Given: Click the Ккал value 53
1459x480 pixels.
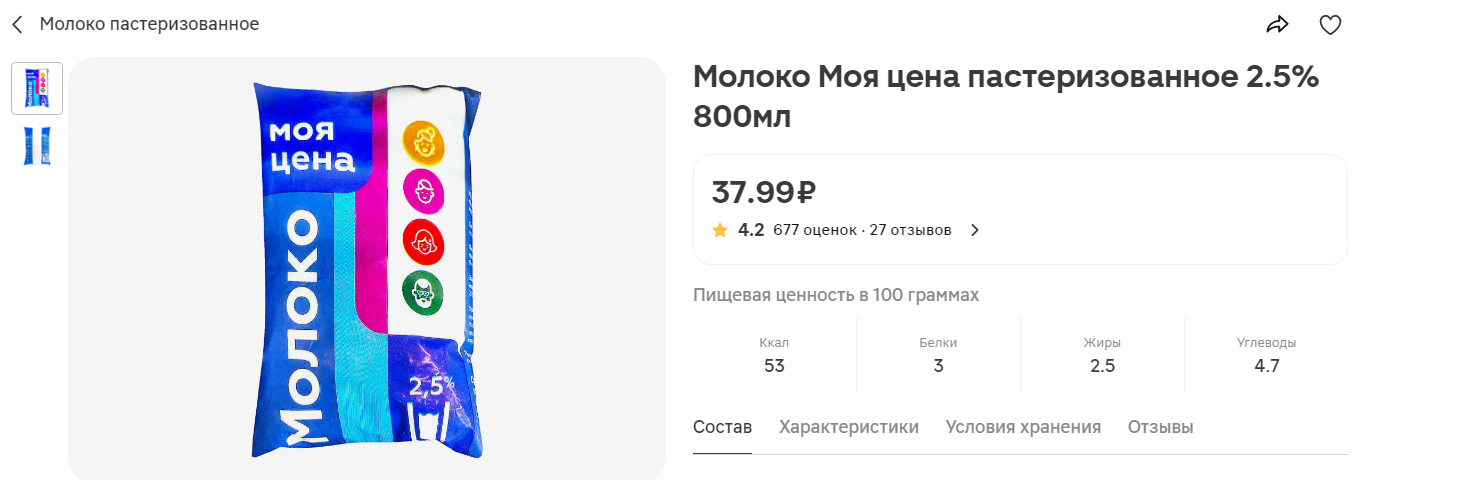Looking at the screenshot, I should (x=774, y=365).
